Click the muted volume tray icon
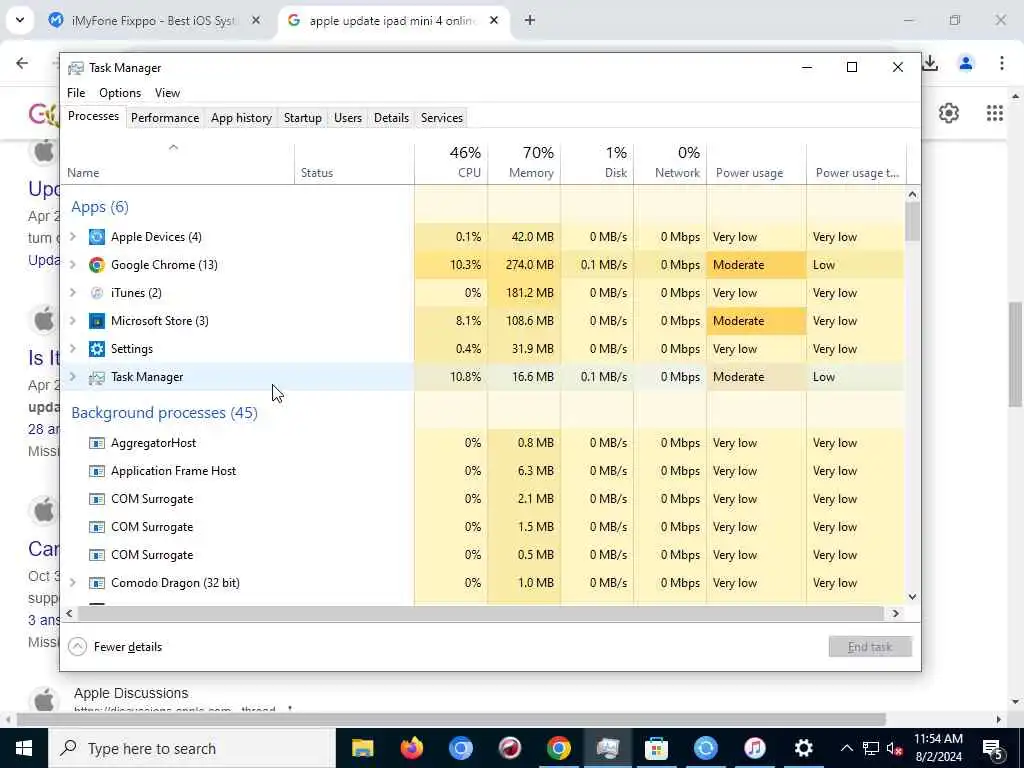Image resolution: width=1024 pixels, height=768 pixels. 895,749
